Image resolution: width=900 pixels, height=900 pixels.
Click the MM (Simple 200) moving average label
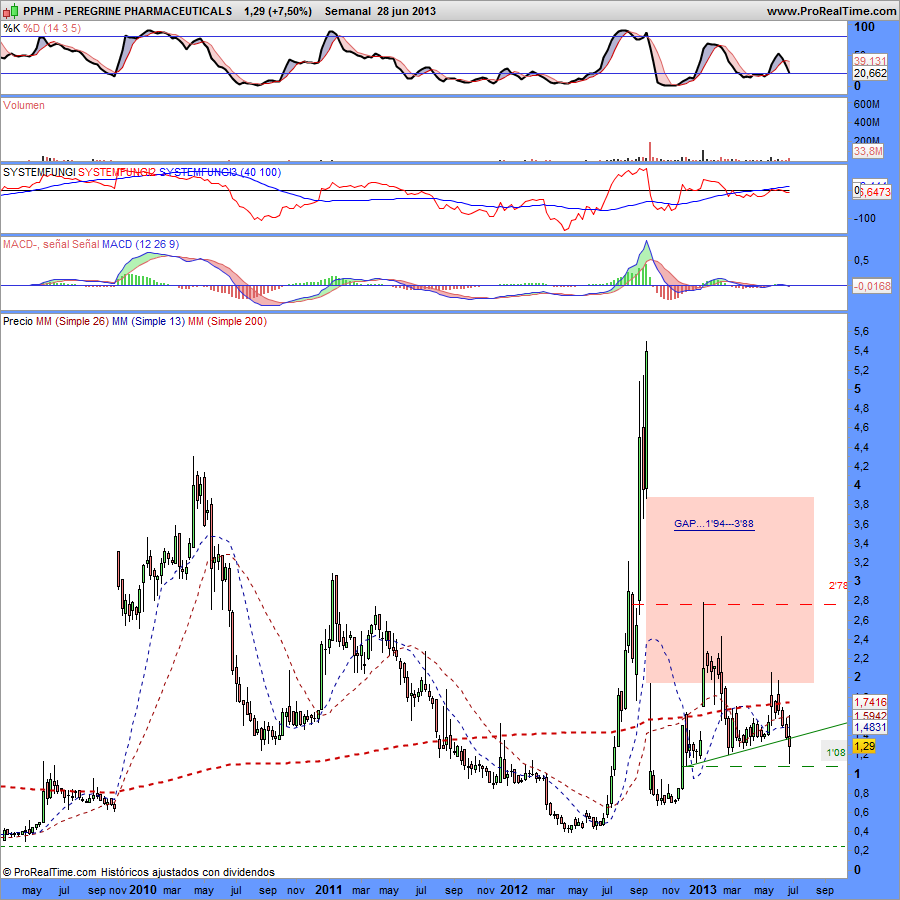pos(227,321)
